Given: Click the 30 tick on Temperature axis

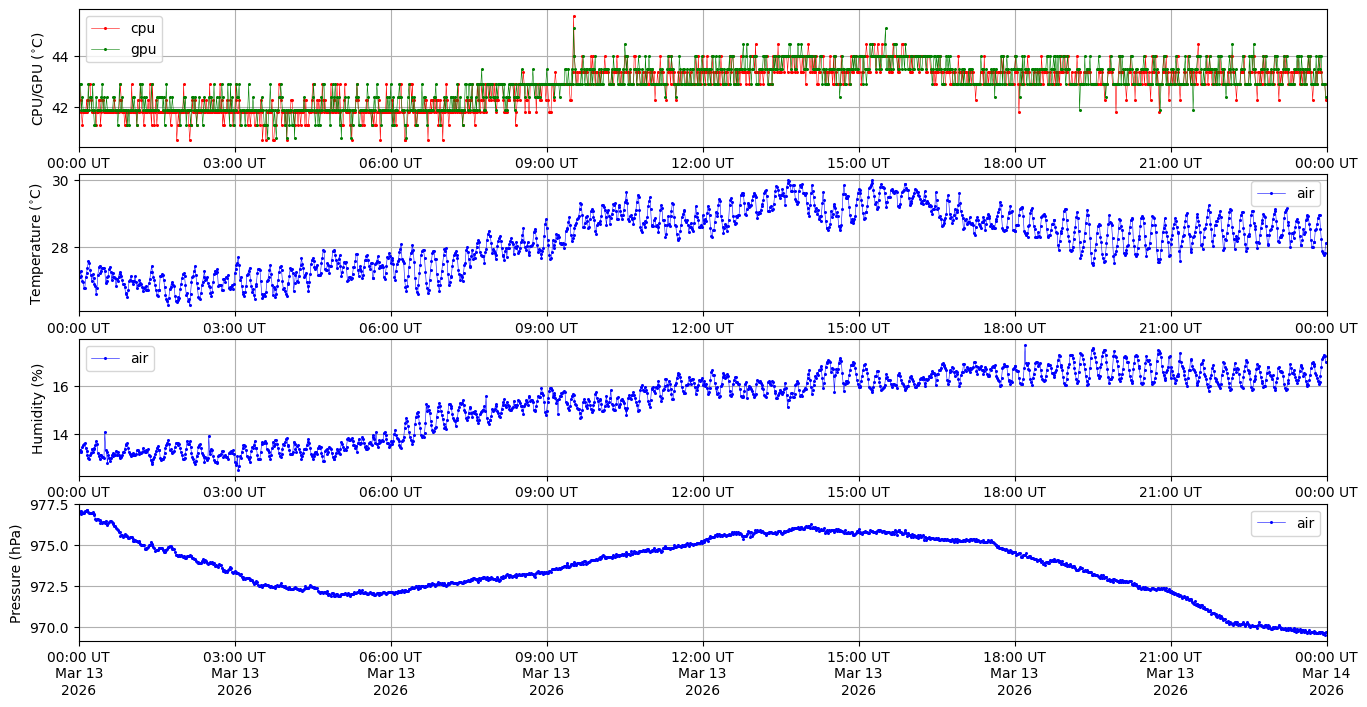Looking at the screenshot, I should [59, 181].
